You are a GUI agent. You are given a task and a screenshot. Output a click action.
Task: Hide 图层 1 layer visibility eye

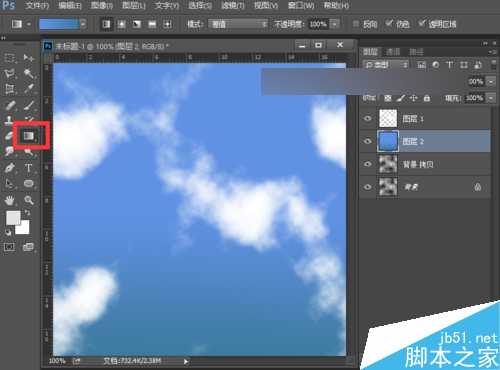click(368, 118)
